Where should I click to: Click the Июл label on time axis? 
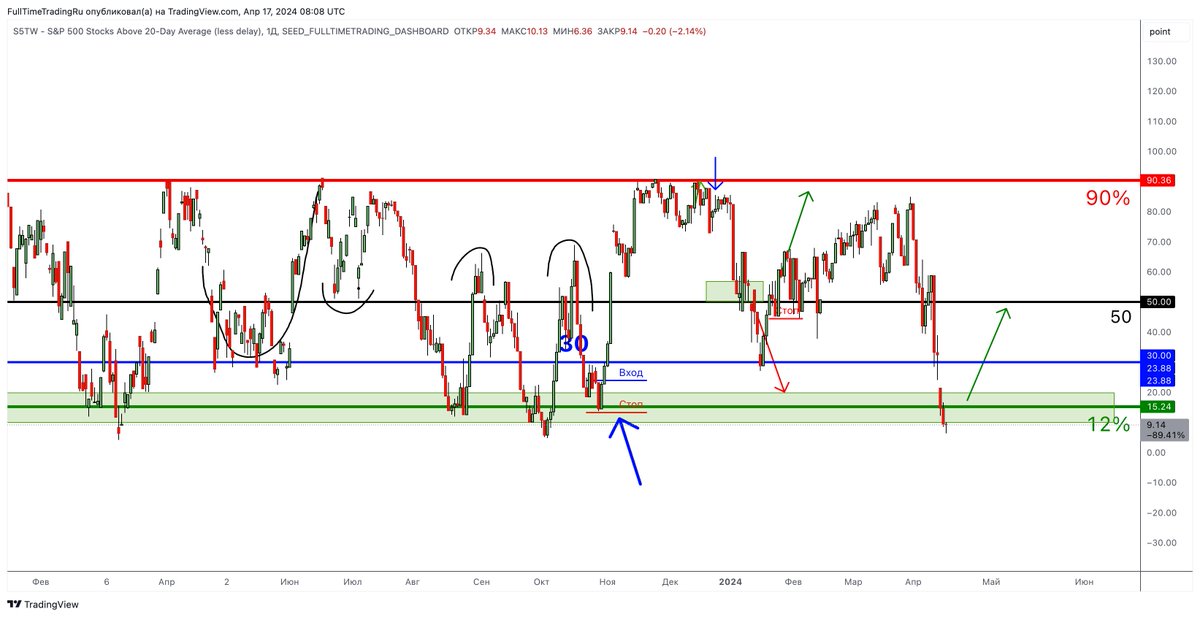[352, 581]
